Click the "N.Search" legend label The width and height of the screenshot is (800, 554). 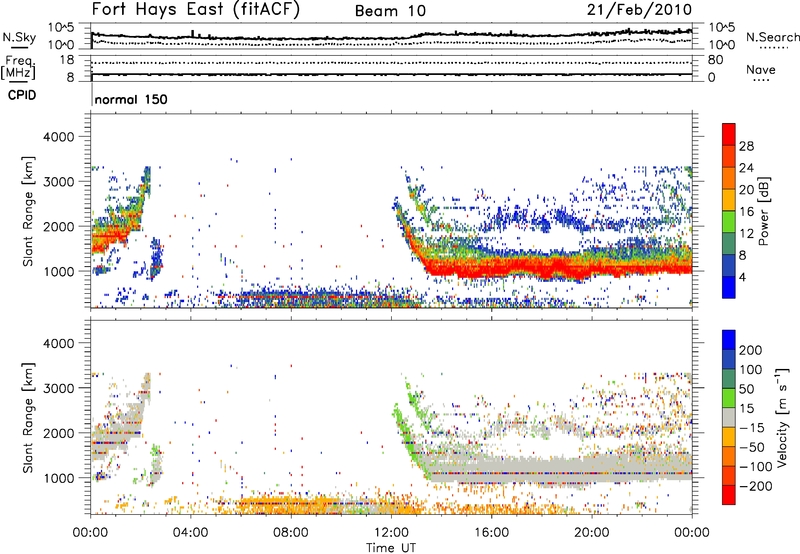click(772, 37)
